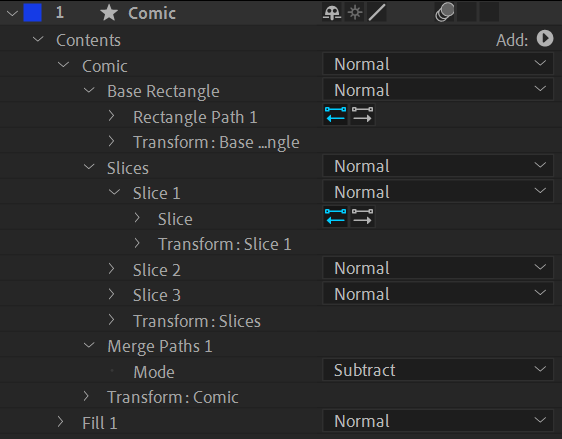This screenshot has height=439, width=562.
Task: Collapse the Slices group
Action: coord(89,167)
